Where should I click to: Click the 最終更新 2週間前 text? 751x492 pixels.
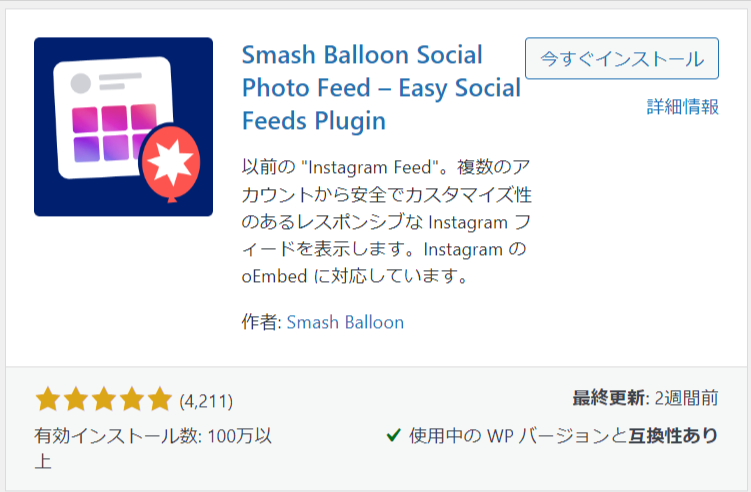click(645, 398)
